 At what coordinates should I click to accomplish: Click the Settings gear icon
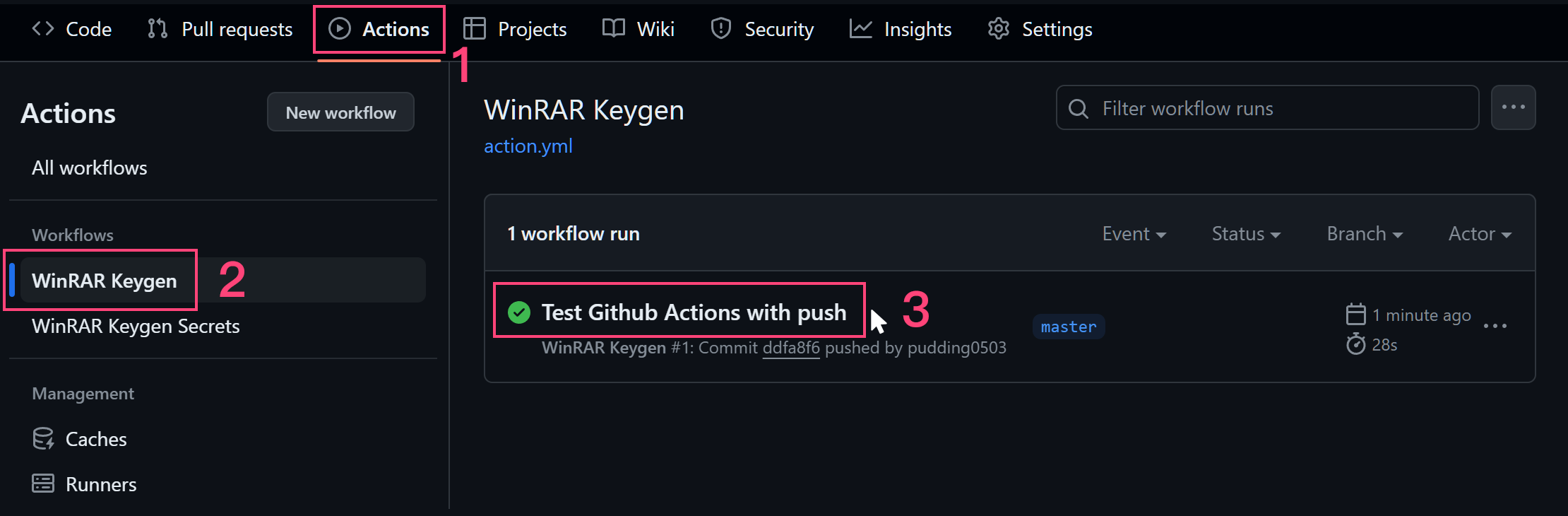point(998,29)
